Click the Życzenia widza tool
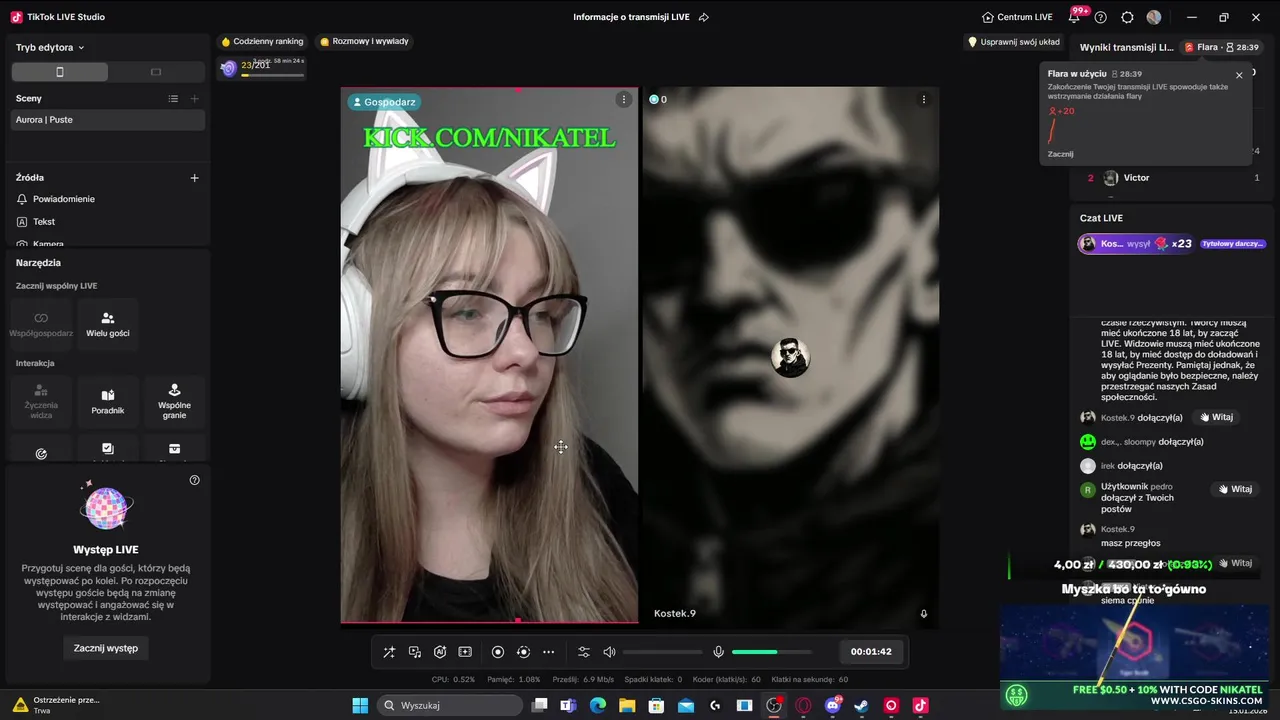Screen dimensions: 1280x720 click(x=41, y=402)
